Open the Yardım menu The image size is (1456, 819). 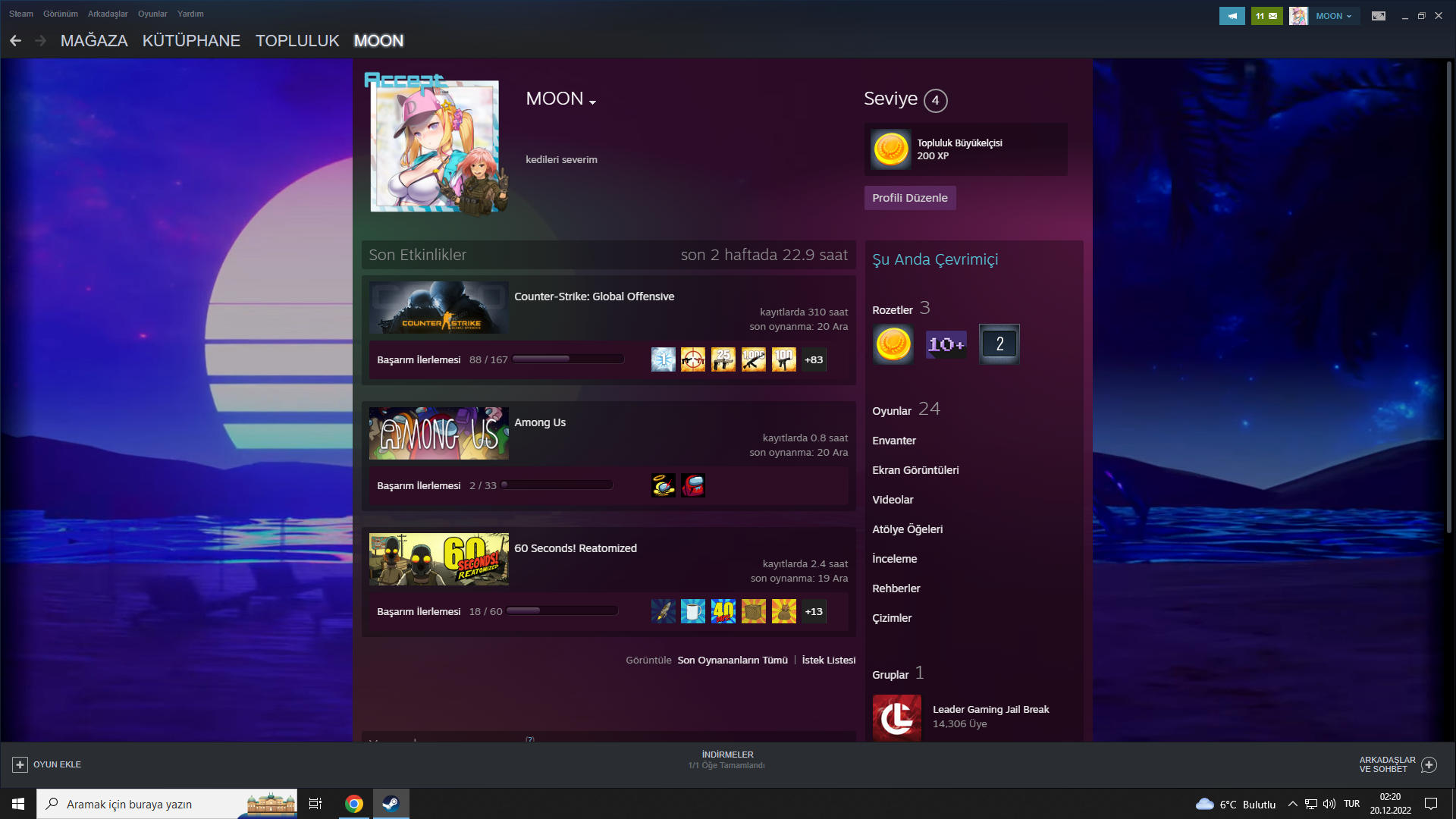pos(190,14)
